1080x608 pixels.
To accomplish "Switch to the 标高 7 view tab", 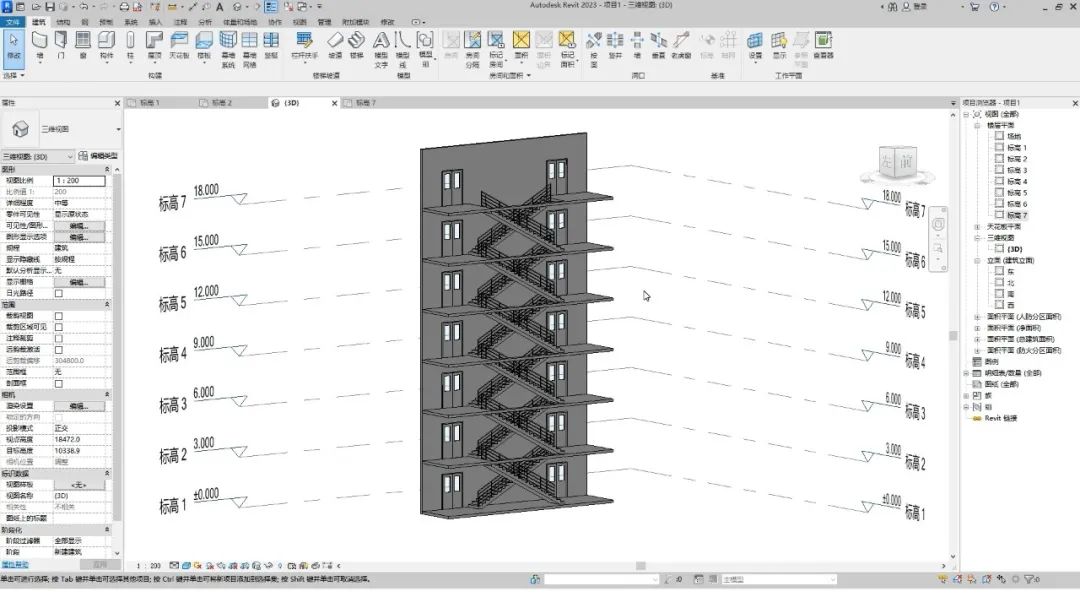I will click(366, 103).
